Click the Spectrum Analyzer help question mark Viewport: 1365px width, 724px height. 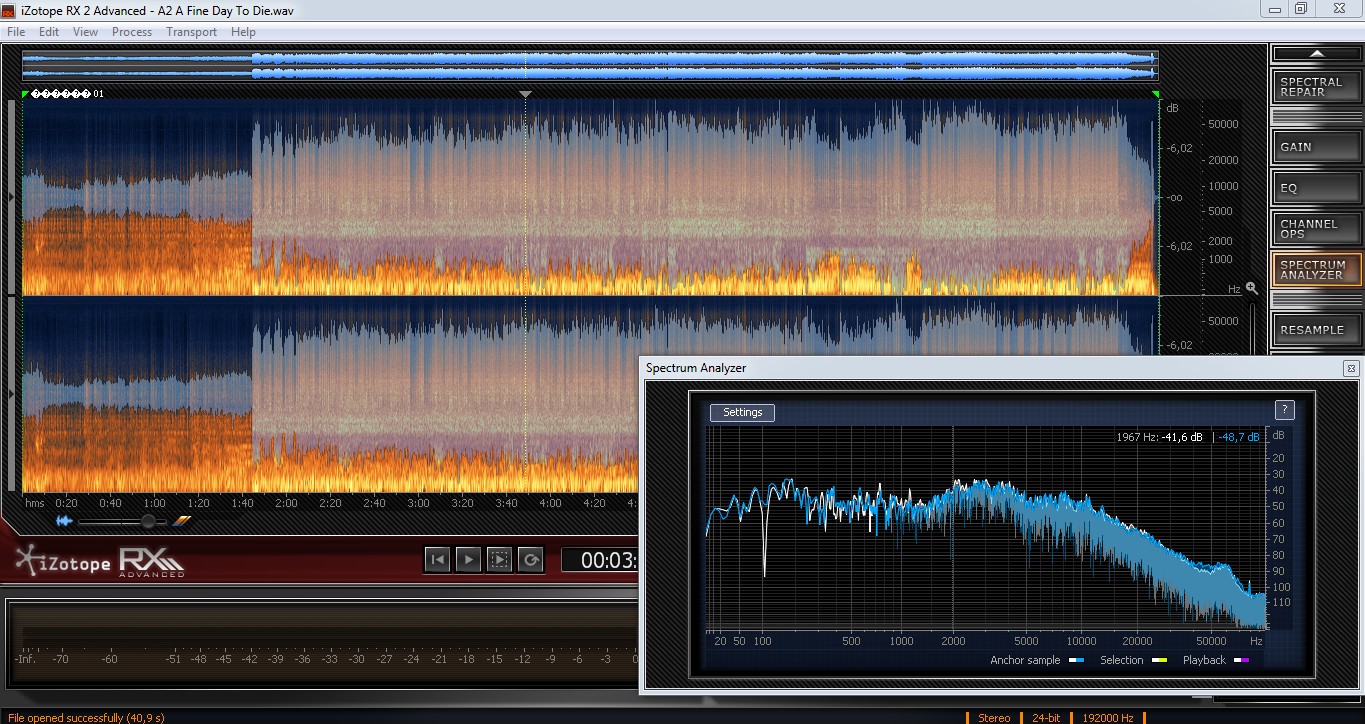point(1285,410)
